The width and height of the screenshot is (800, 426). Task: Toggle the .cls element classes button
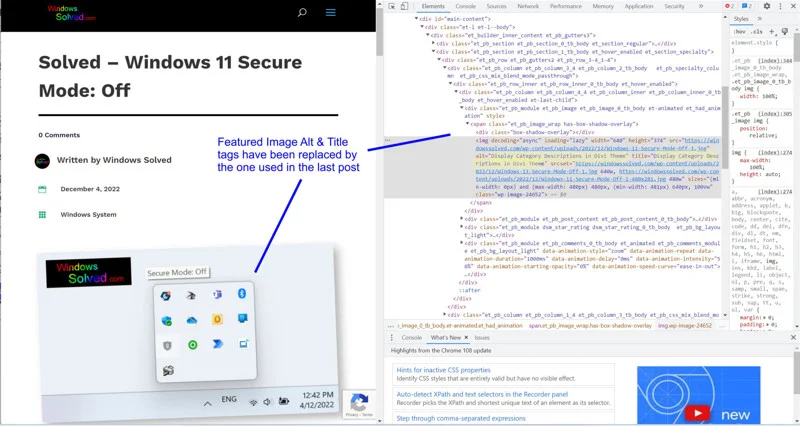[x=758, y=32]
